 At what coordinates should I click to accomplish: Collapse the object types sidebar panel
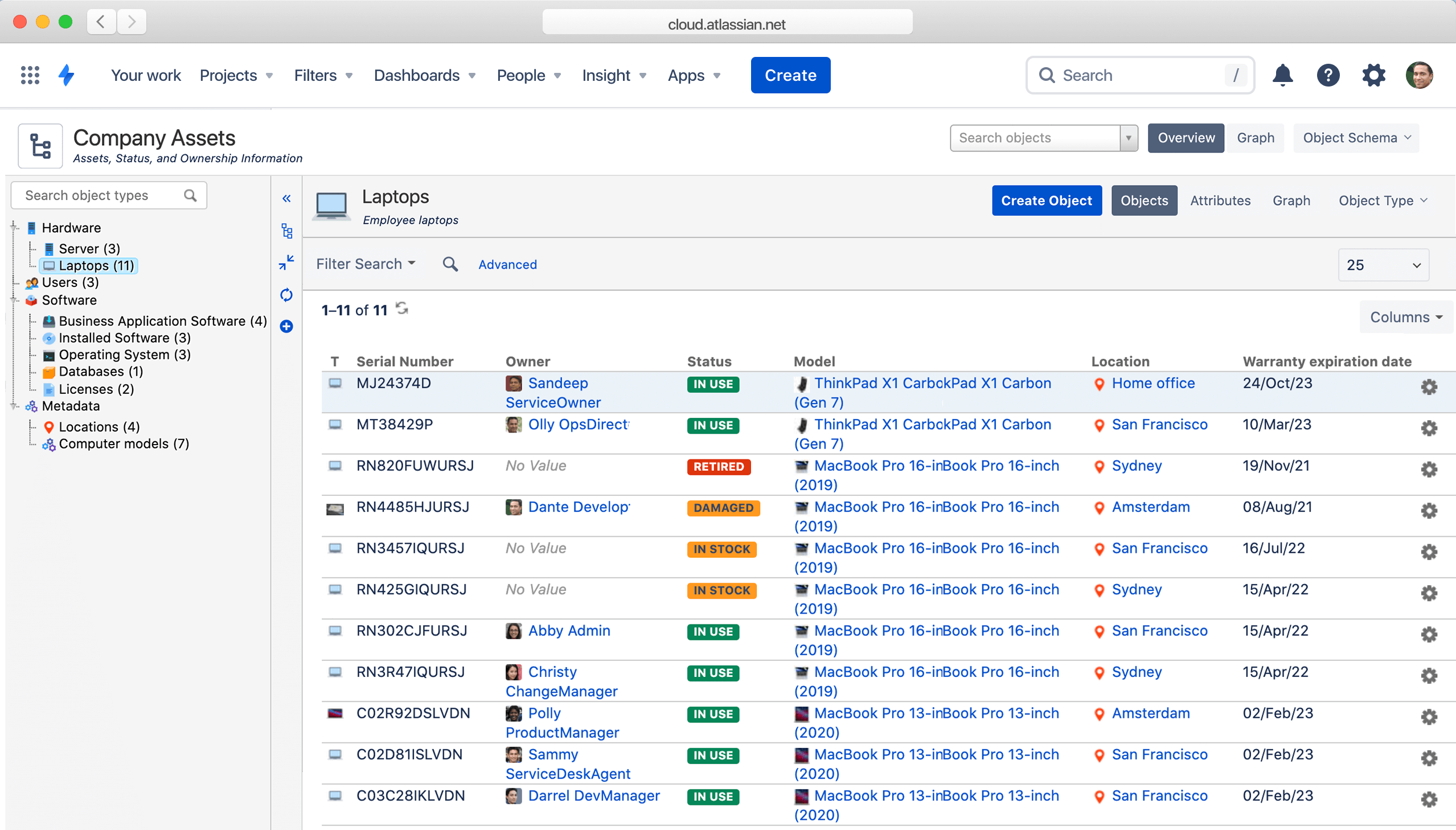[287, 198]
